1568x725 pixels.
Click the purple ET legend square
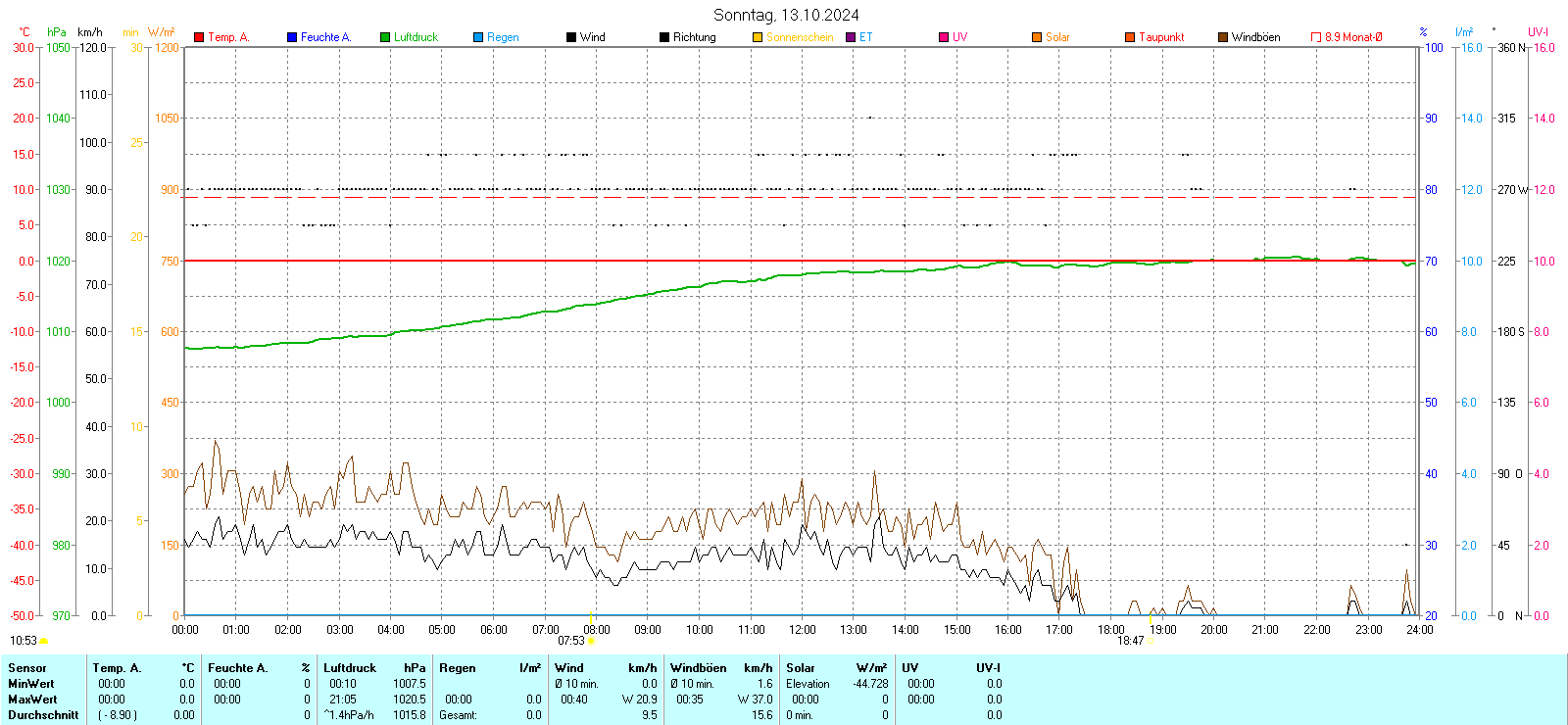pos(851,37)
